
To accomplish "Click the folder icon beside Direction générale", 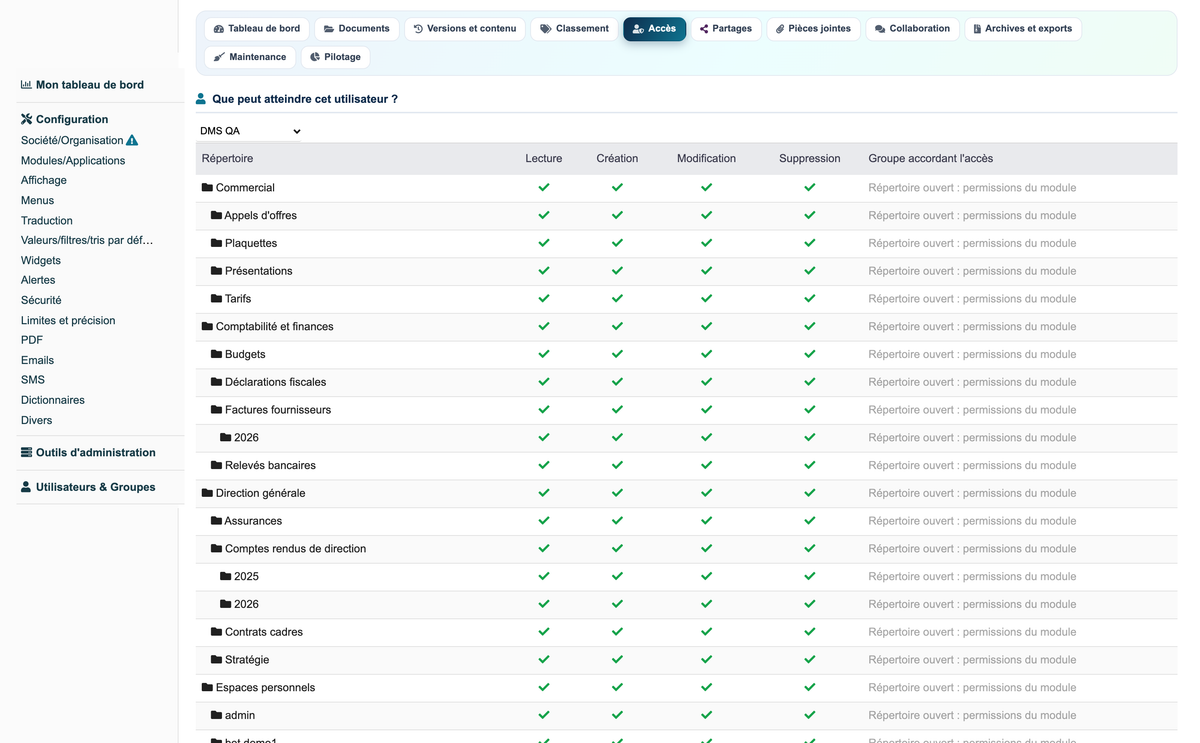I will pos(207,493).
